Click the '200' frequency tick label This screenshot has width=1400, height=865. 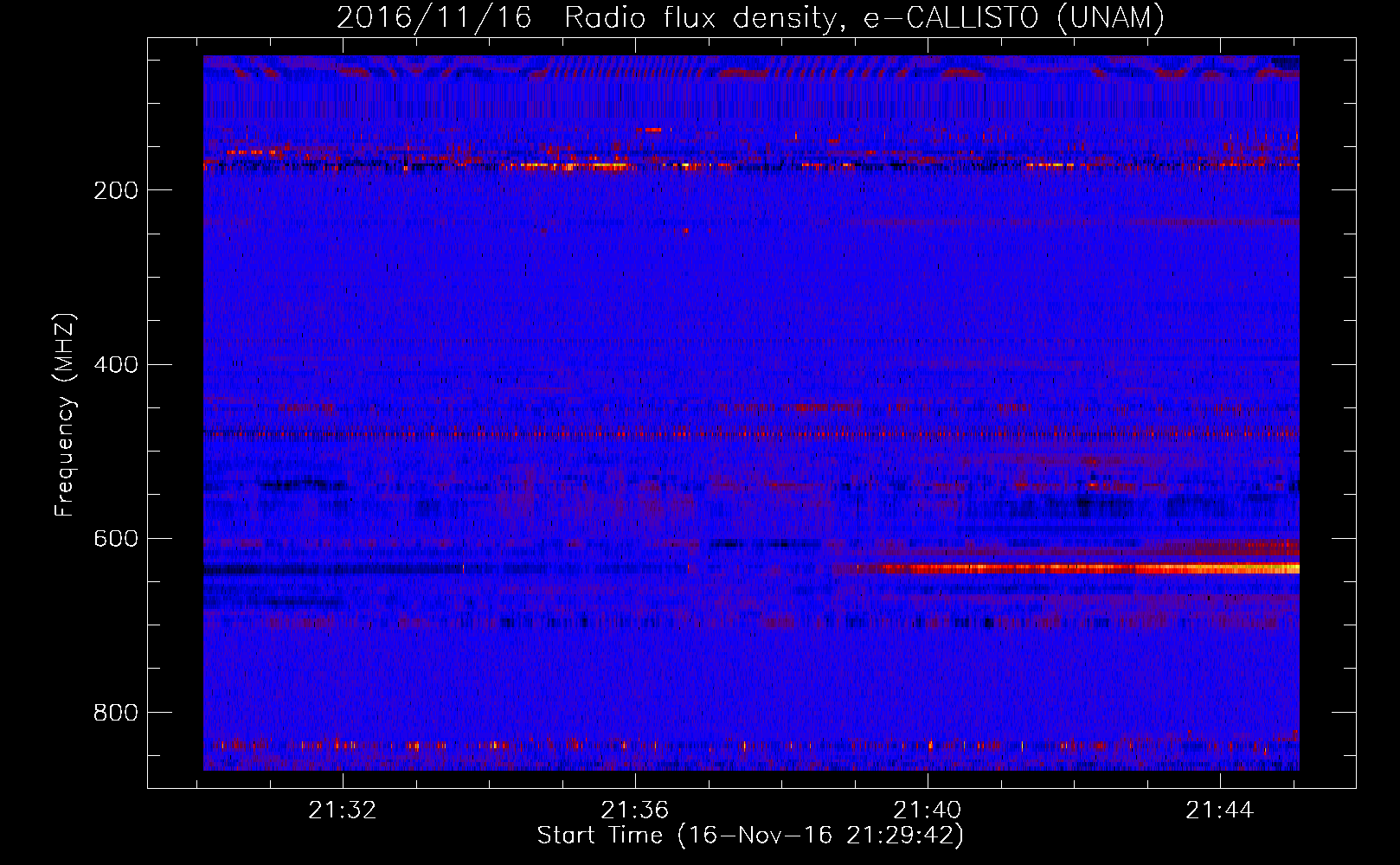(116, 190)
